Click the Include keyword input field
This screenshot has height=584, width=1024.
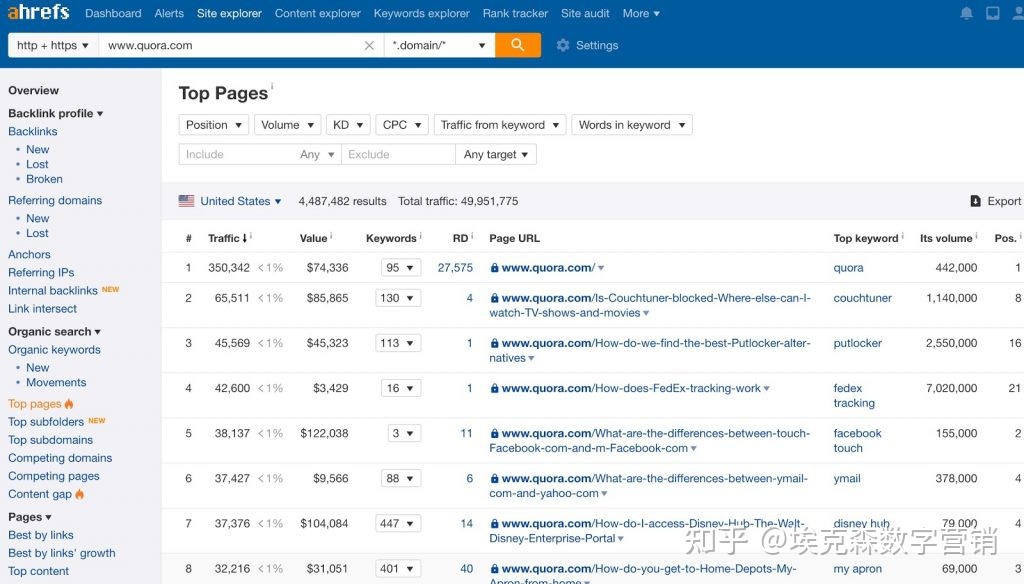[x=237, y=154]
